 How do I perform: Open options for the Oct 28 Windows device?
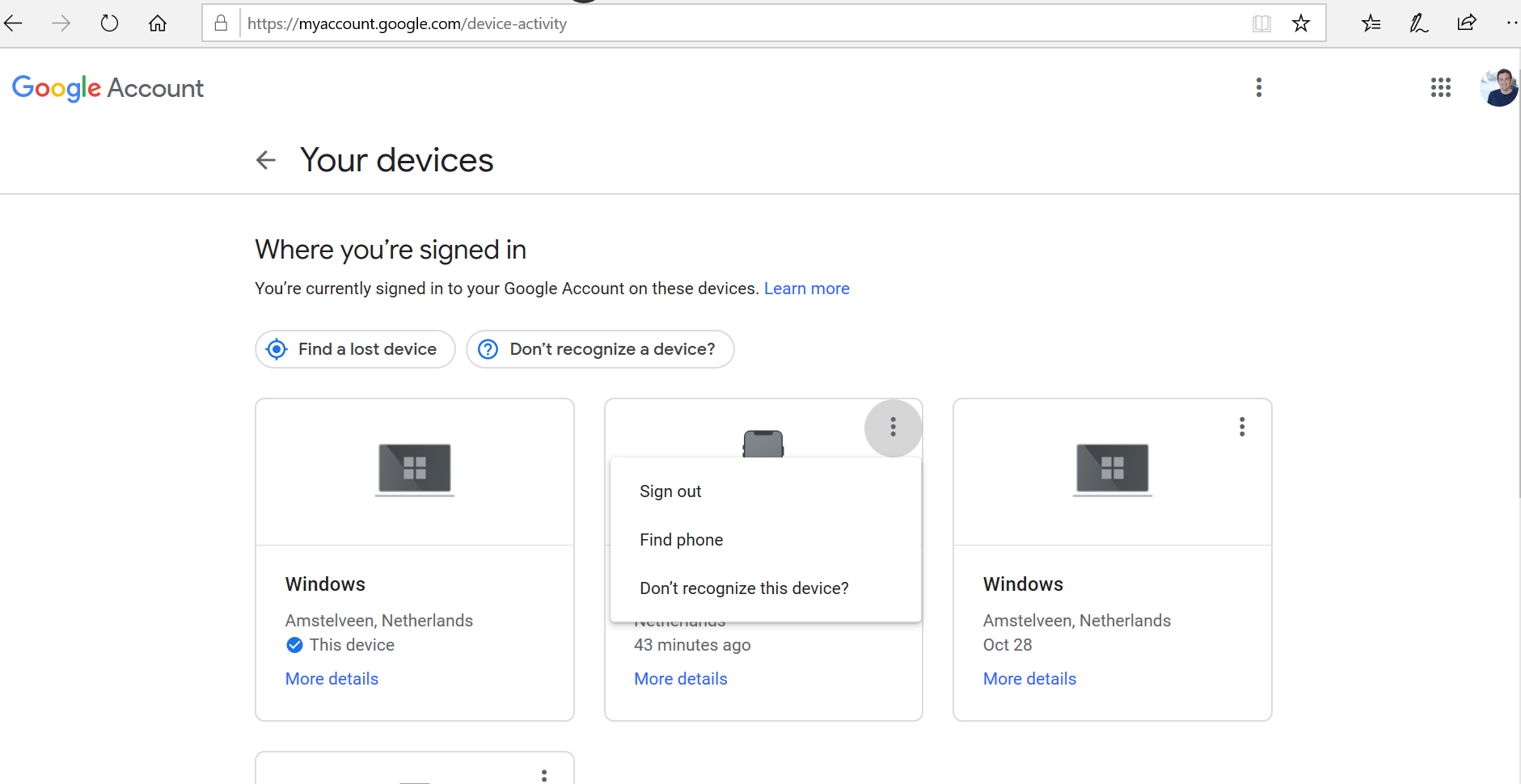click(1241, 427)
